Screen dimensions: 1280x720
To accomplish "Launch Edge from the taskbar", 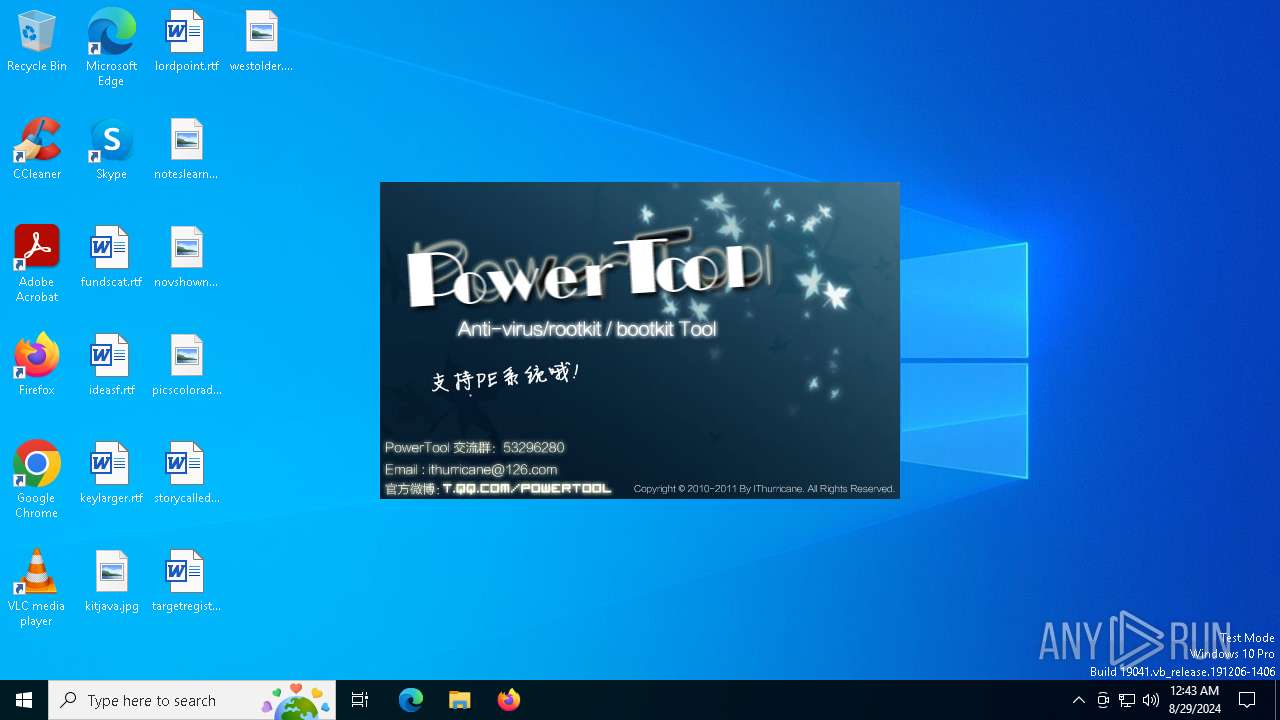I will [x=411, y=700].
